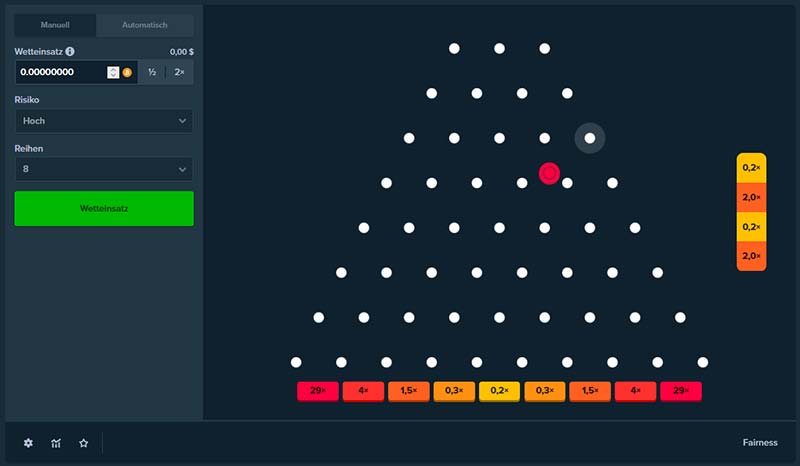This screenshot has width=800, height=466.
Task: Click the info icon next to Wetteinsatz
Action: tap(70, 52)
